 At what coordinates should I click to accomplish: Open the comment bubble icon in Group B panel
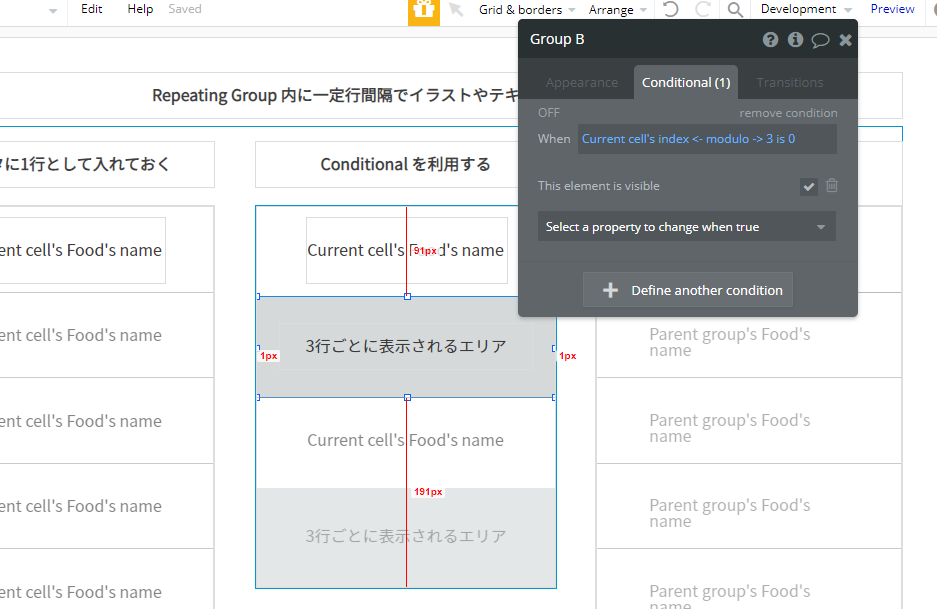[820, 40]
